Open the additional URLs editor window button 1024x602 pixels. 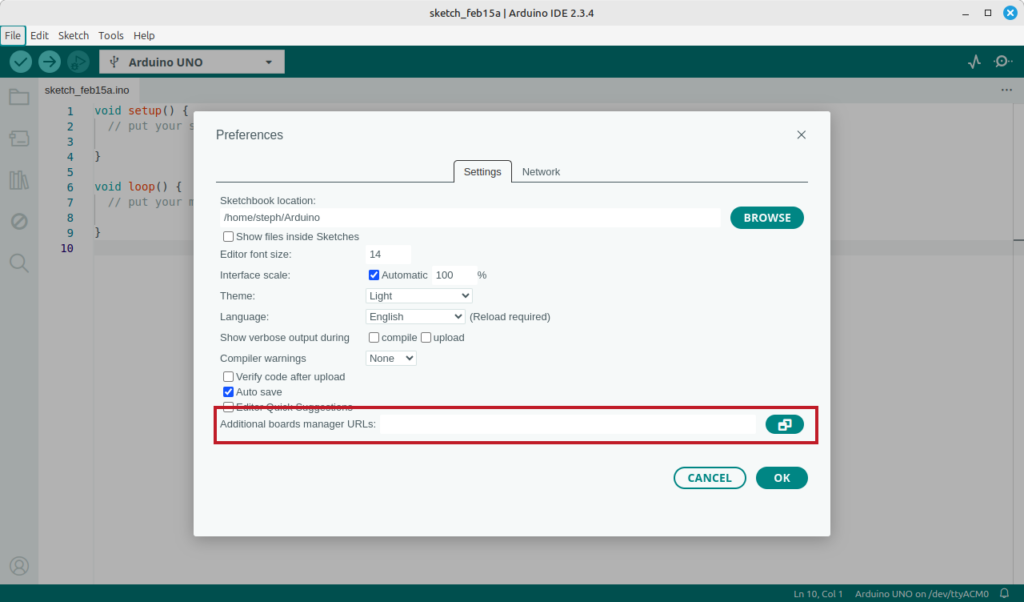pos(784,424)
